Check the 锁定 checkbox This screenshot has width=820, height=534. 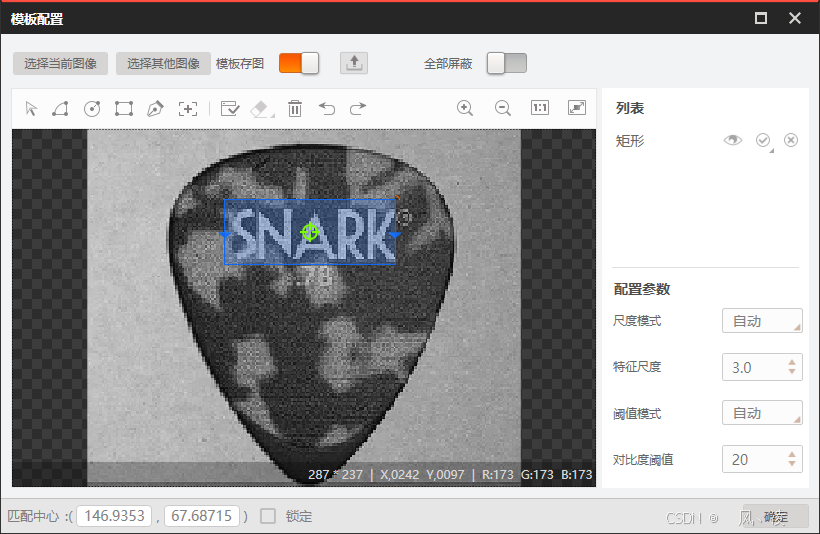click(268, 516)
